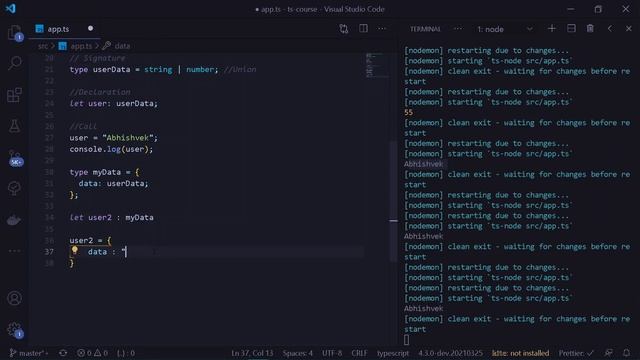
Task: Click 'src' in the breadcrumb
Action: click(42, 46)
